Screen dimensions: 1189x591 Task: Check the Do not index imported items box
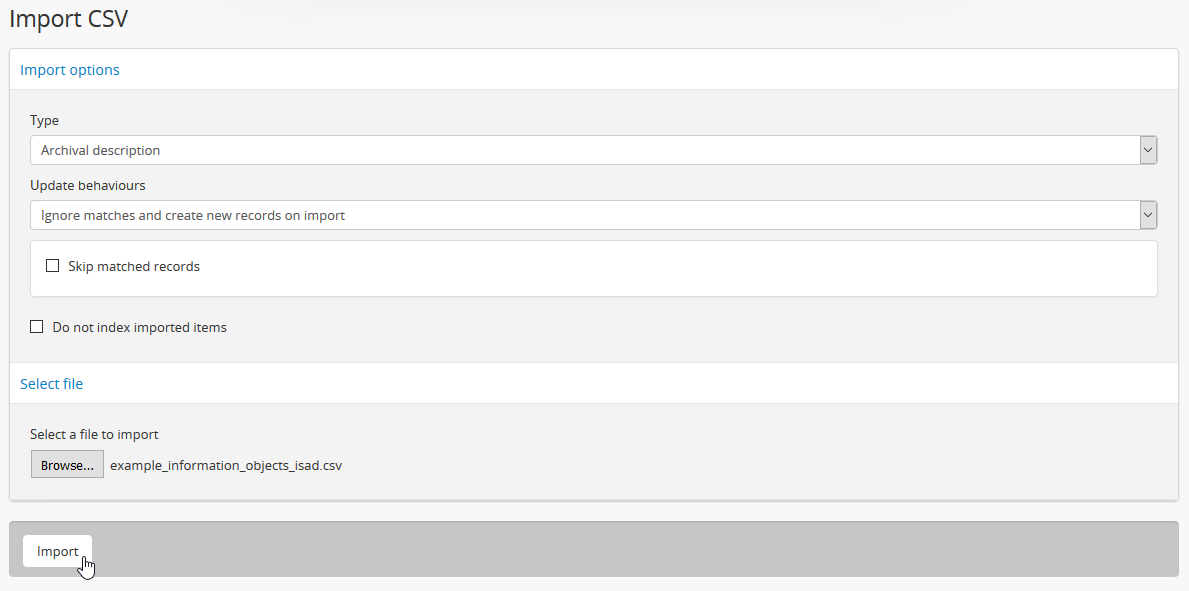coord(37,327)
